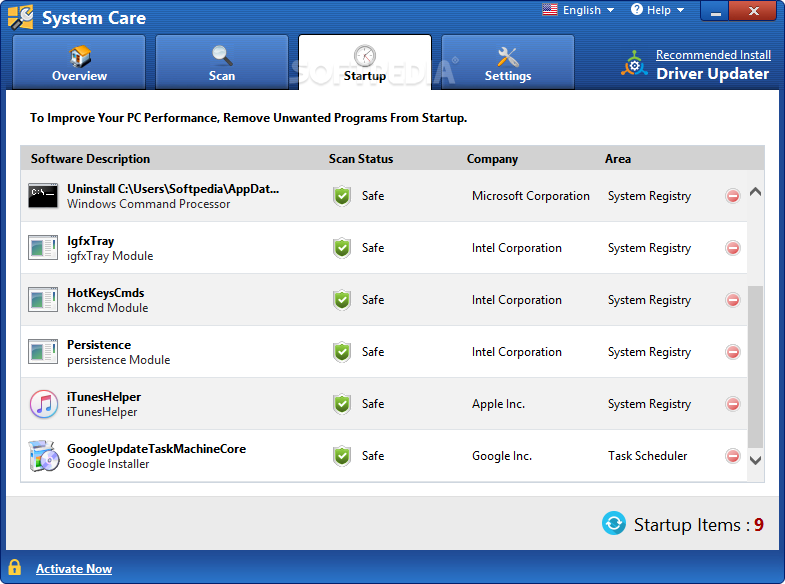This screenshot has height=584, width=785.
Task: Remove the Uninstall command startup entry
Action: click(732, 196)
